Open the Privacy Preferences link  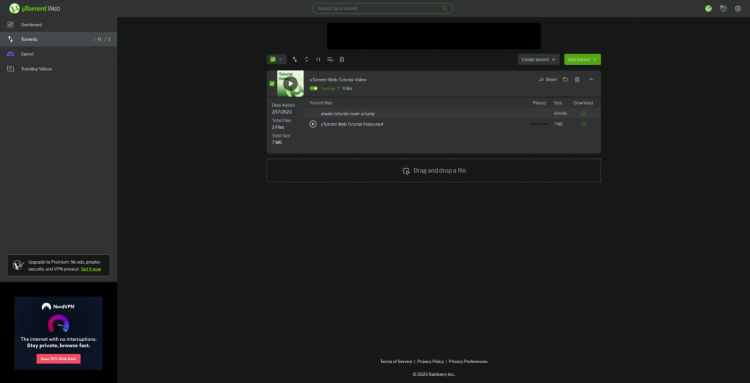coord(468,361)
